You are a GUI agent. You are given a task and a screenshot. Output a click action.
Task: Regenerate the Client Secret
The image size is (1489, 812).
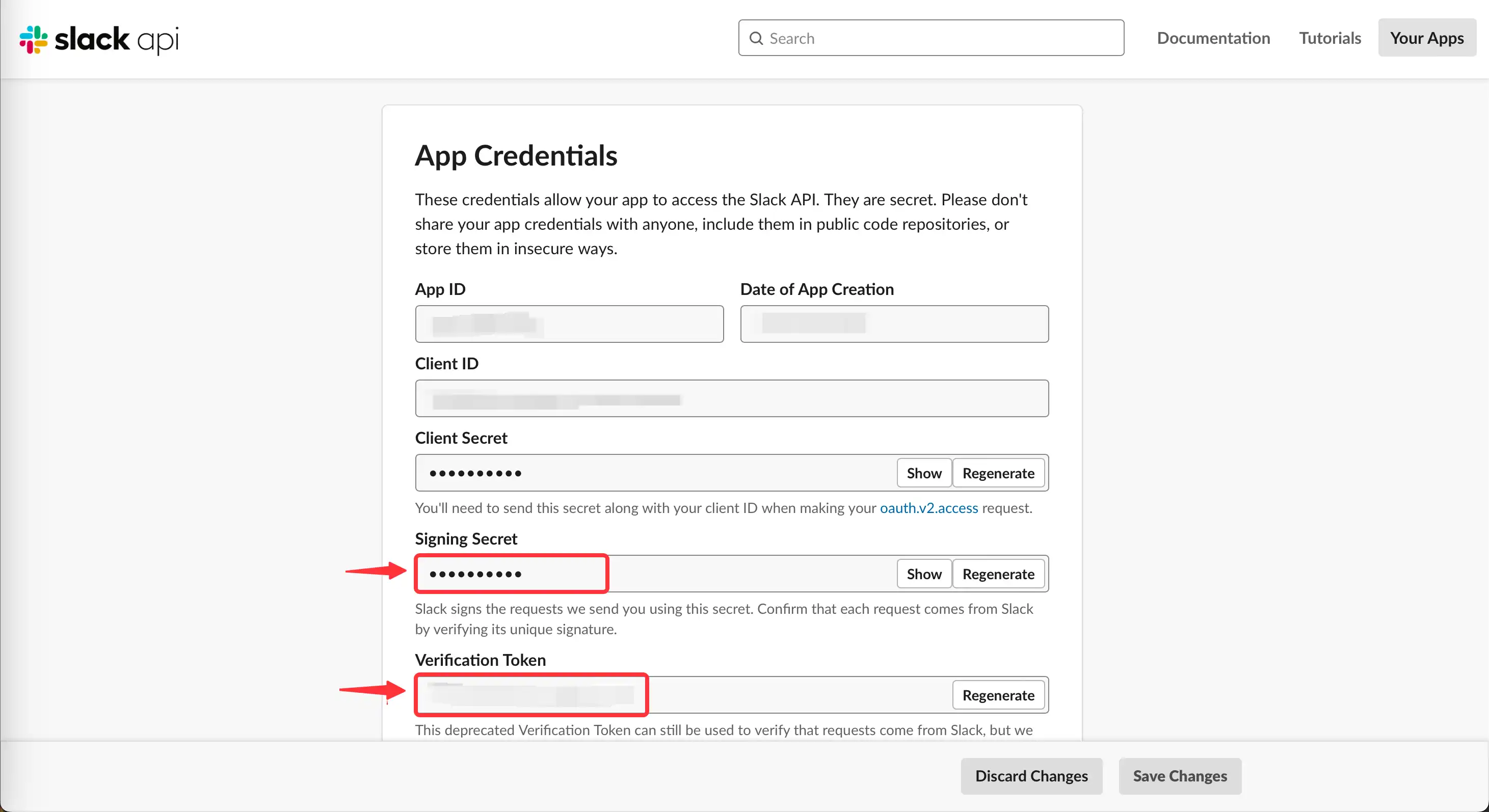(x=998, y=473)
